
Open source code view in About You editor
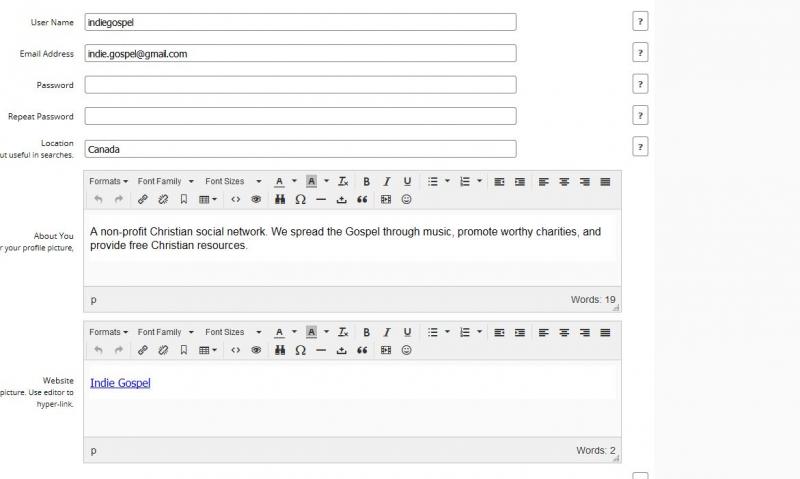[x=235, y=199]
